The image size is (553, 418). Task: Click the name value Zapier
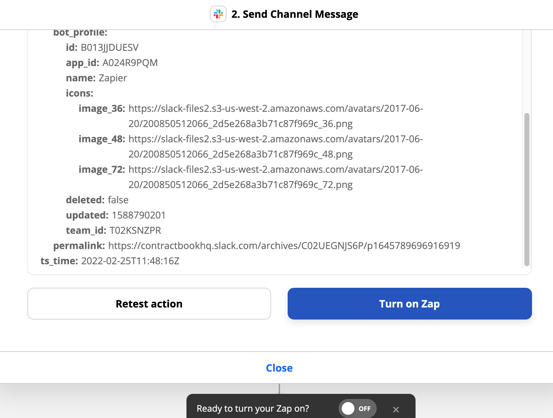(113, 78)
